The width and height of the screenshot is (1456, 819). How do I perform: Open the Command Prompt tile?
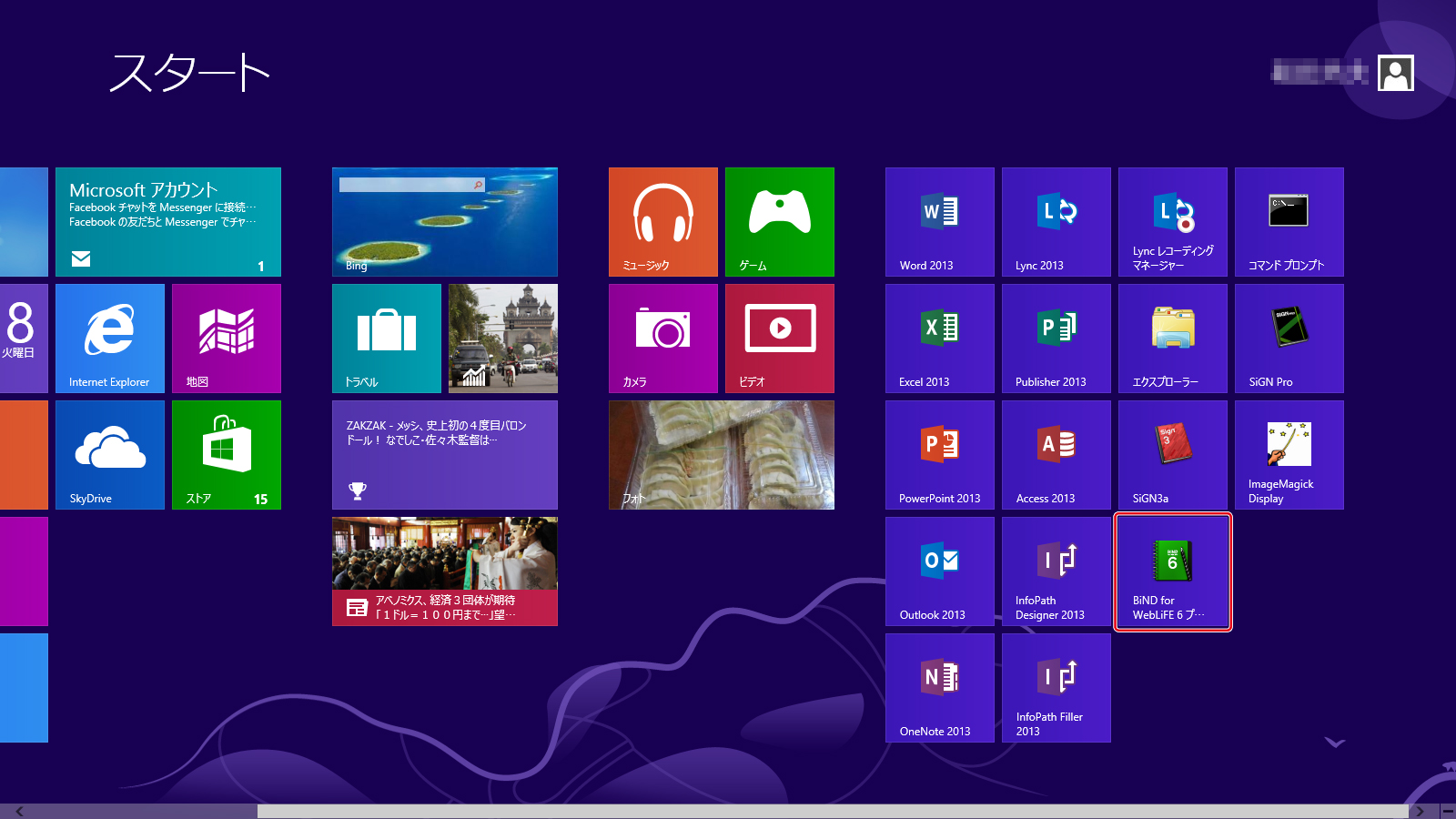pos(1289,222)
